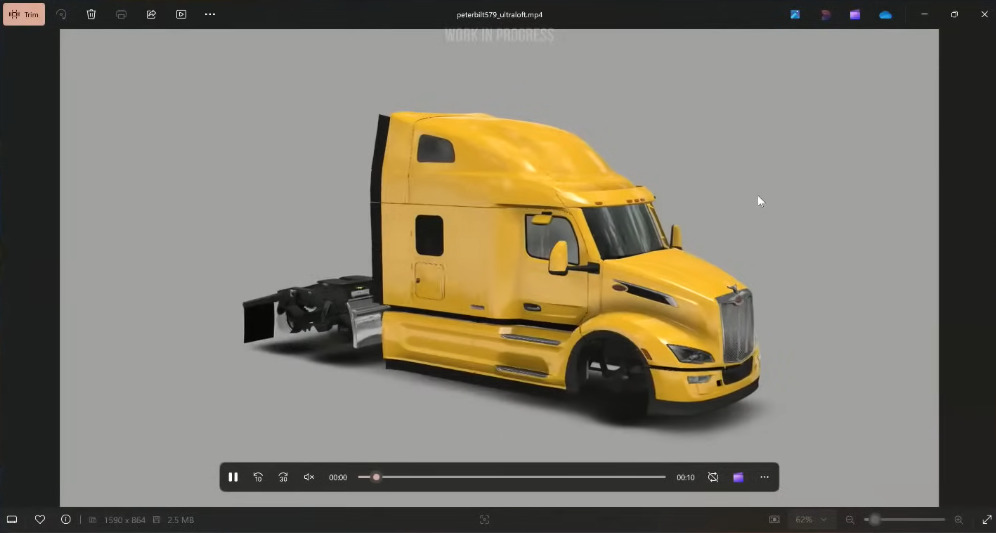Start slideshow from the top toolbar
Viewport: 996px width, 533px height.
(181, 15)
